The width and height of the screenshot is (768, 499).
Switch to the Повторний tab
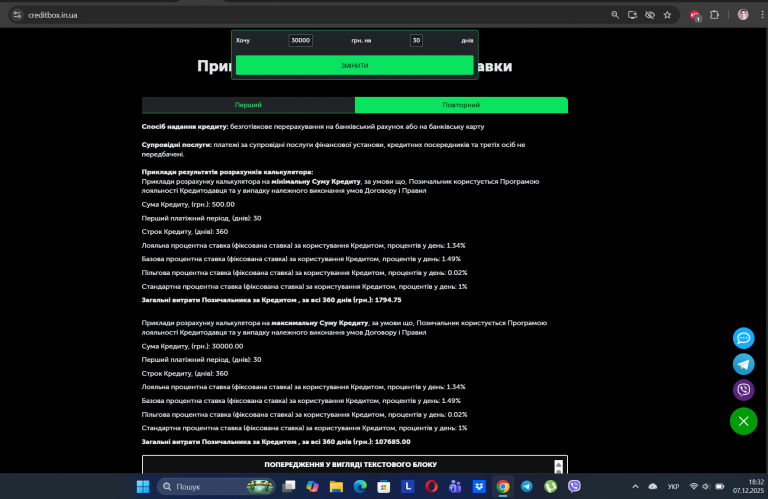click(461, 105)
